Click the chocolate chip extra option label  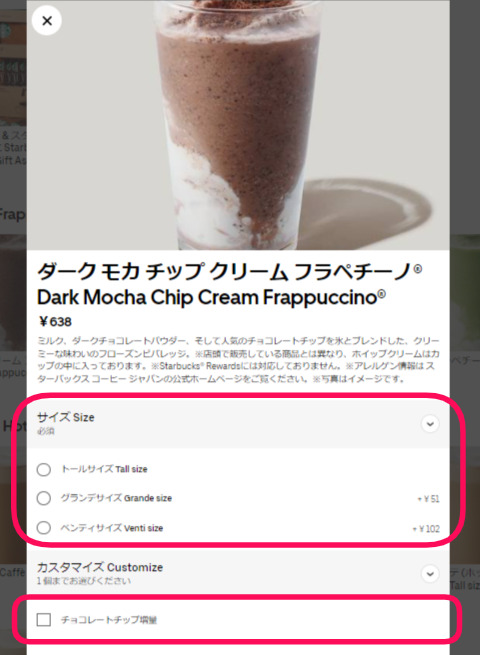[x=109, y=619]
